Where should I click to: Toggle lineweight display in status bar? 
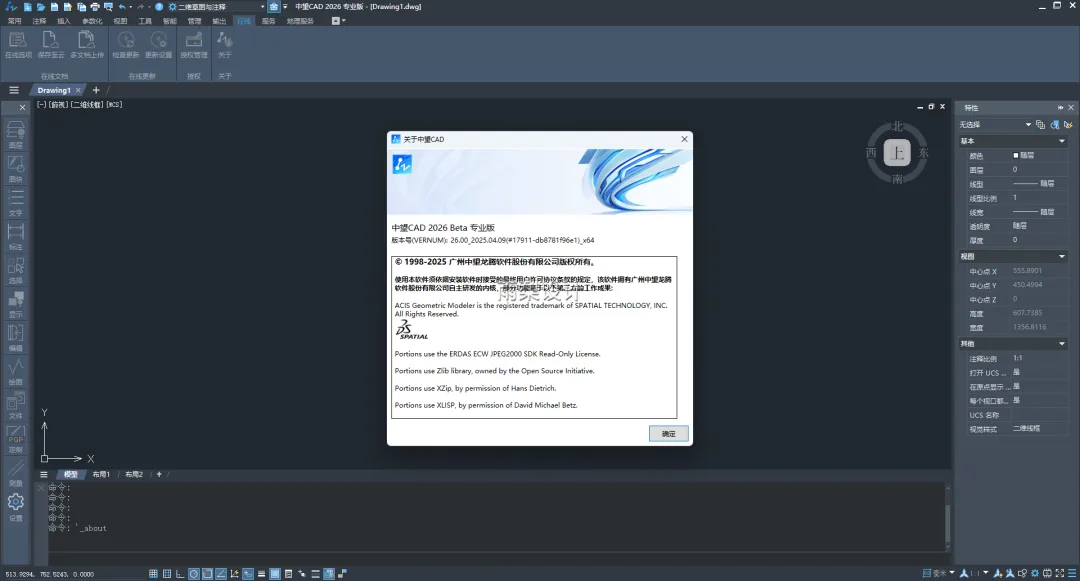[x=262, y=573]
